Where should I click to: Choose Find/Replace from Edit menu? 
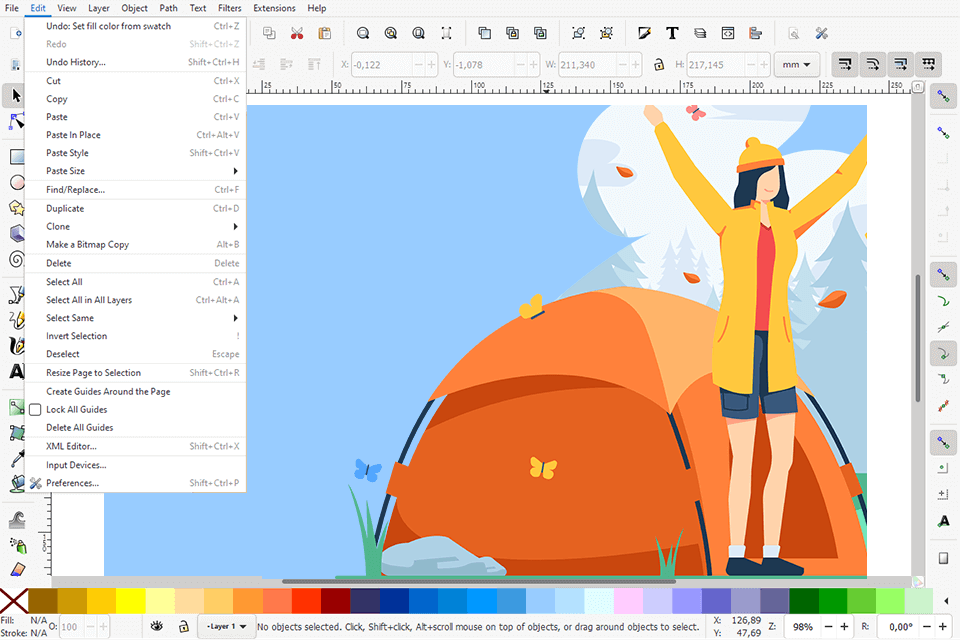coord(135,190)
